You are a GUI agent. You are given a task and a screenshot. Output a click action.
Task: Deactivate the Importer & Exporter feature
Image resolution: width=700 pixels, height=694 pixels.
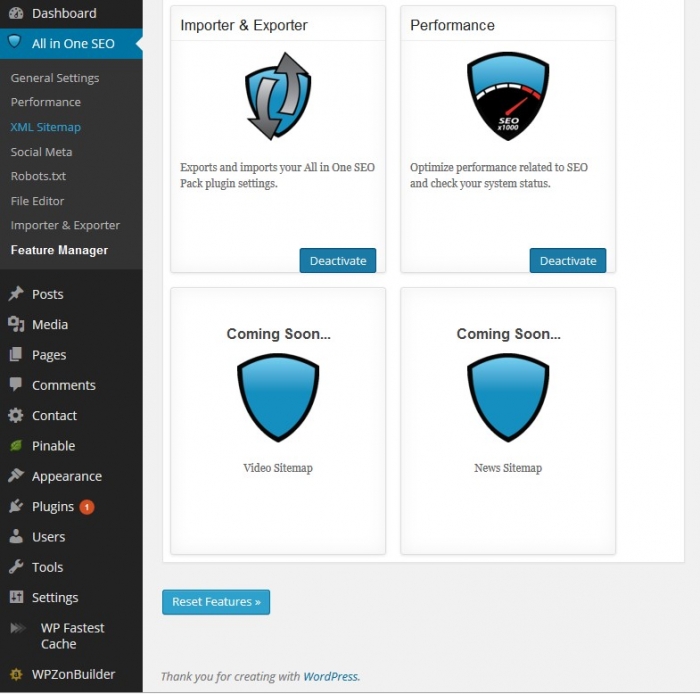(338, 261)
